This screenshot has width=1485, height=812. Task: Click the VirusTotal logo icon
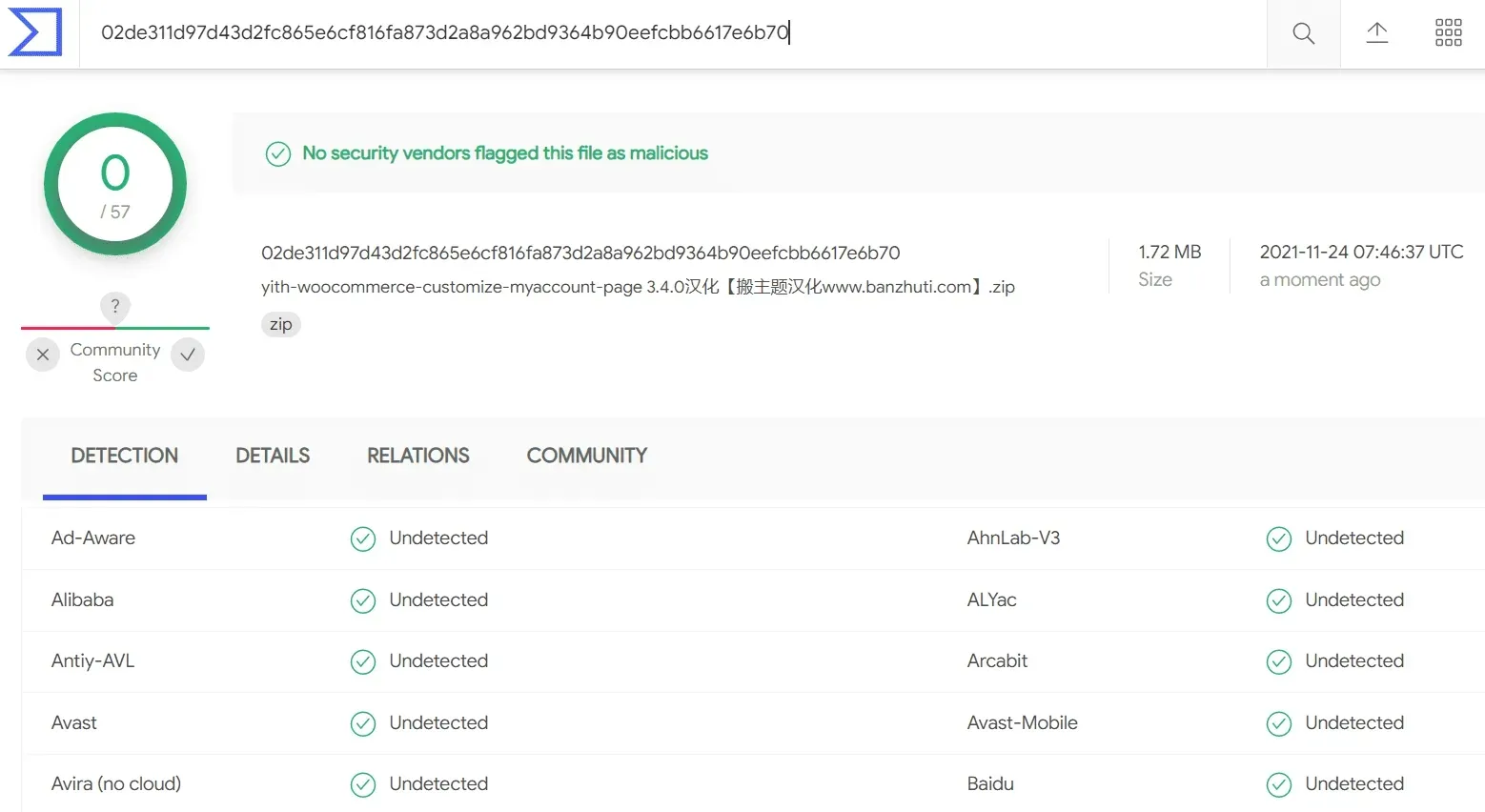pos(35,32)
